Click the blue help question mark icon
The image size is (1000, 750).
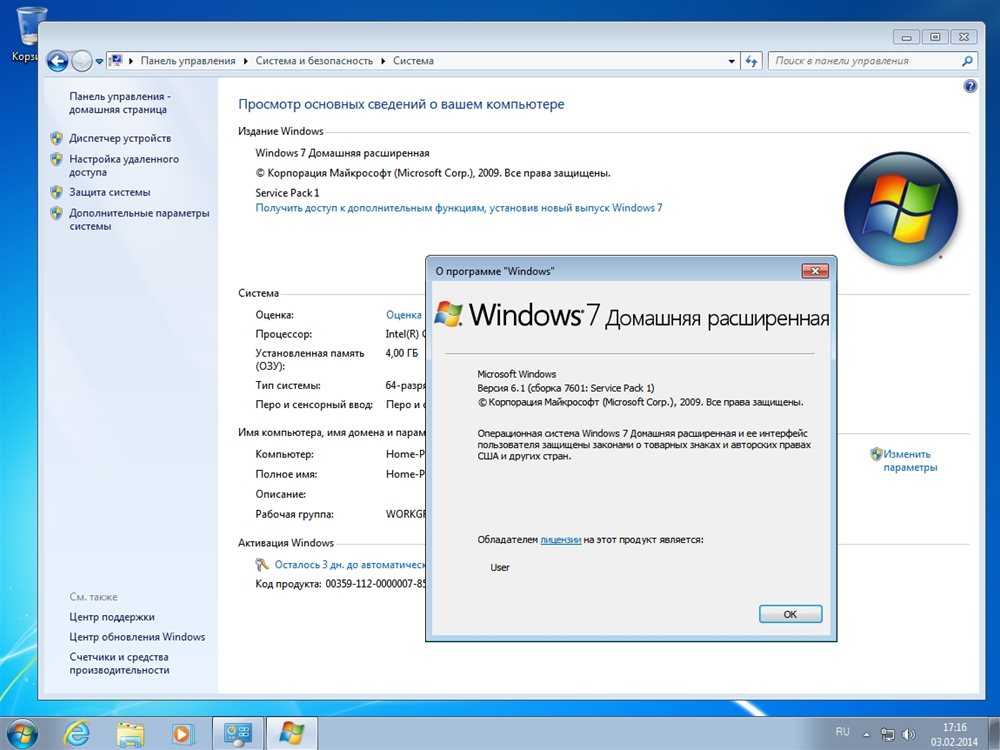click(x=969, y=87)
